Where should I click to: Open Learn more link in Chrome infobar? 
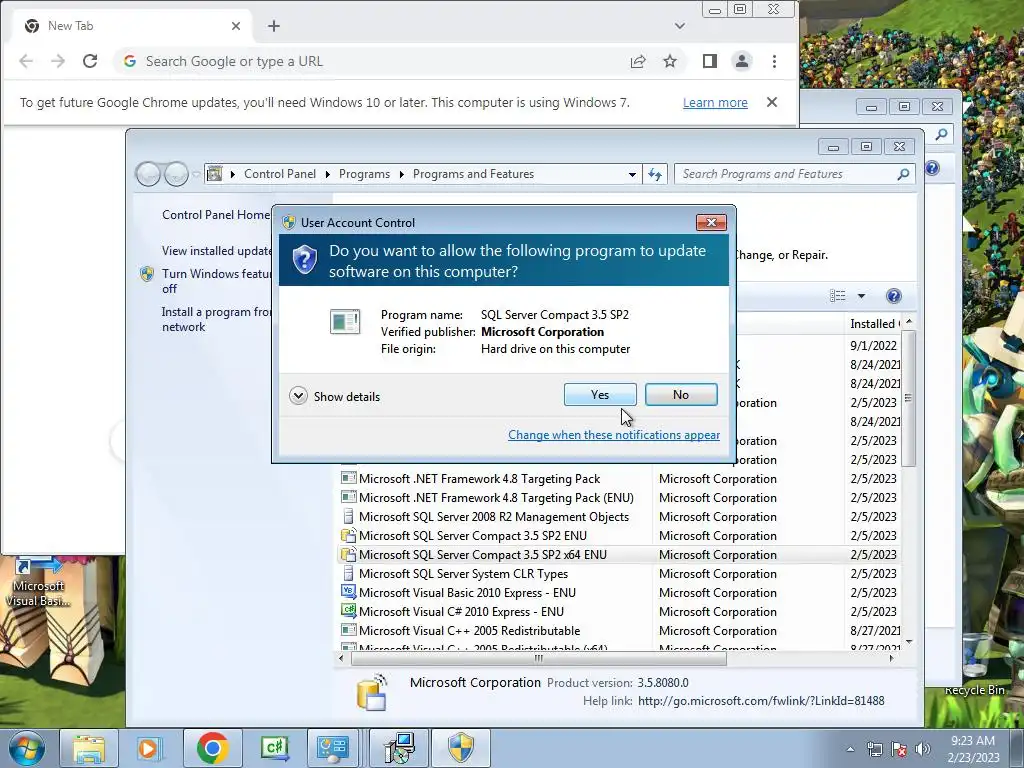pos(715,103)
